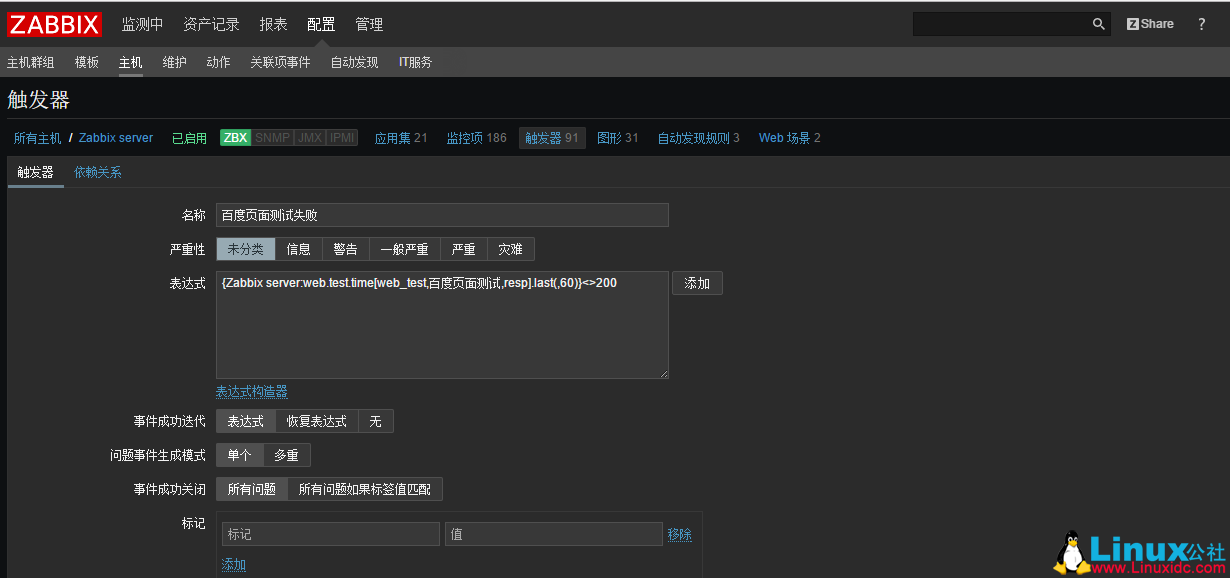Open the 管理 menu
This screenshot has height=578, width=1230.
pos(368,23)
